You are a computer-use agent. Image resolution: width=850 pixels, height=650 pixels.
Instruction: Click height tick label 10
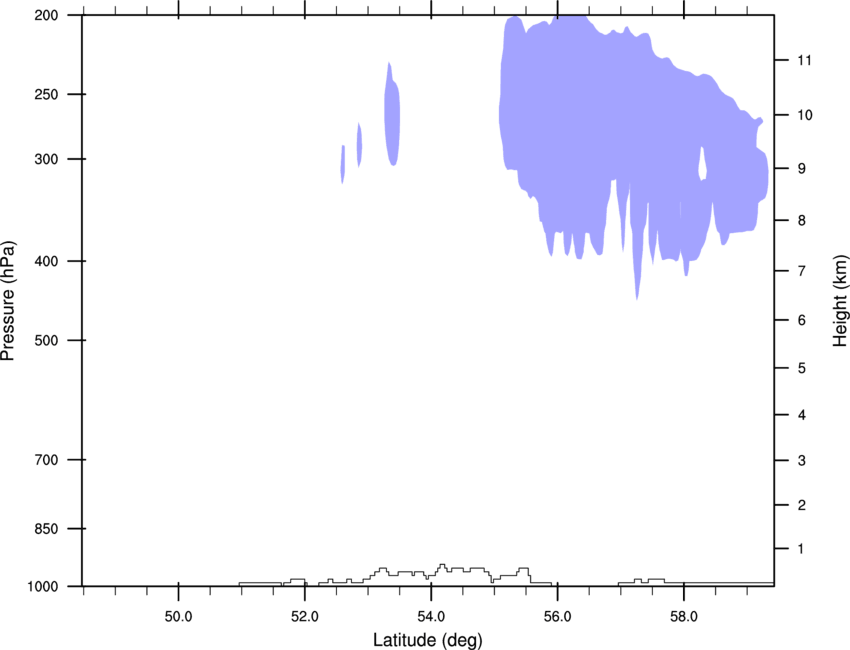[x=804, y=115]
